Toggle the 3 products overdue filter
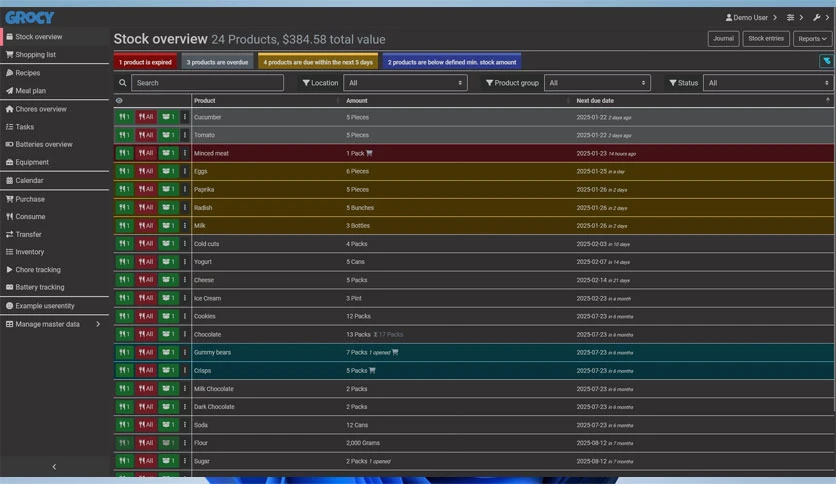Image resolution: width=836 pixels, height=484 pixels. (x=217, y=62)
